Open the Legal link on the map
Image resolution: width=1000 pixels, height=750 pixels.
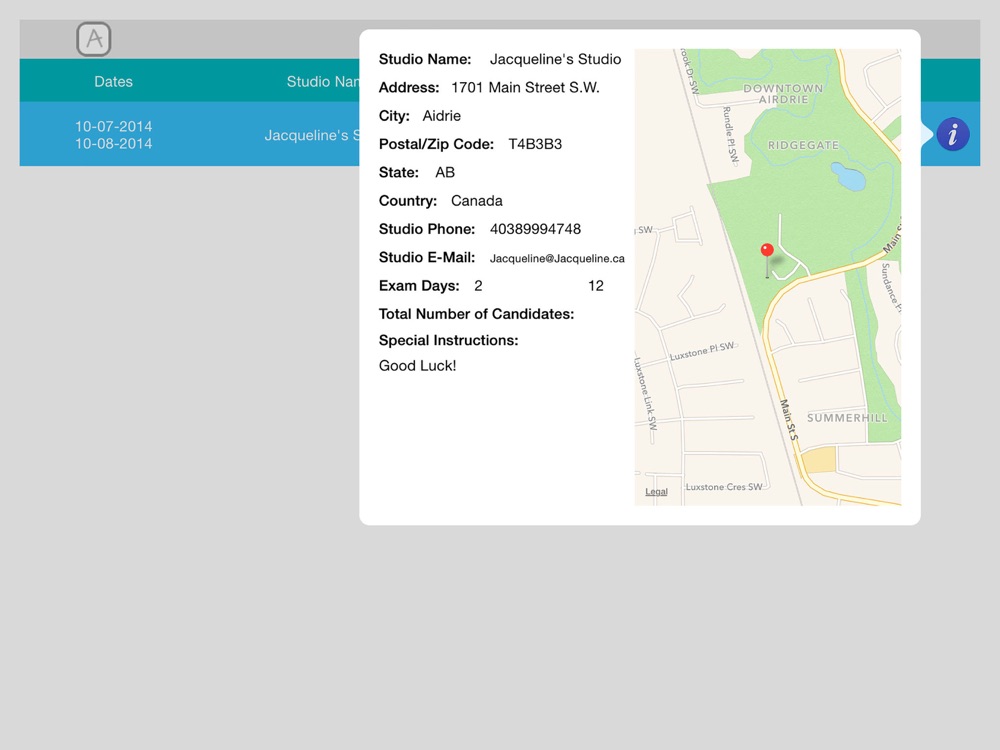coord(656,491)
